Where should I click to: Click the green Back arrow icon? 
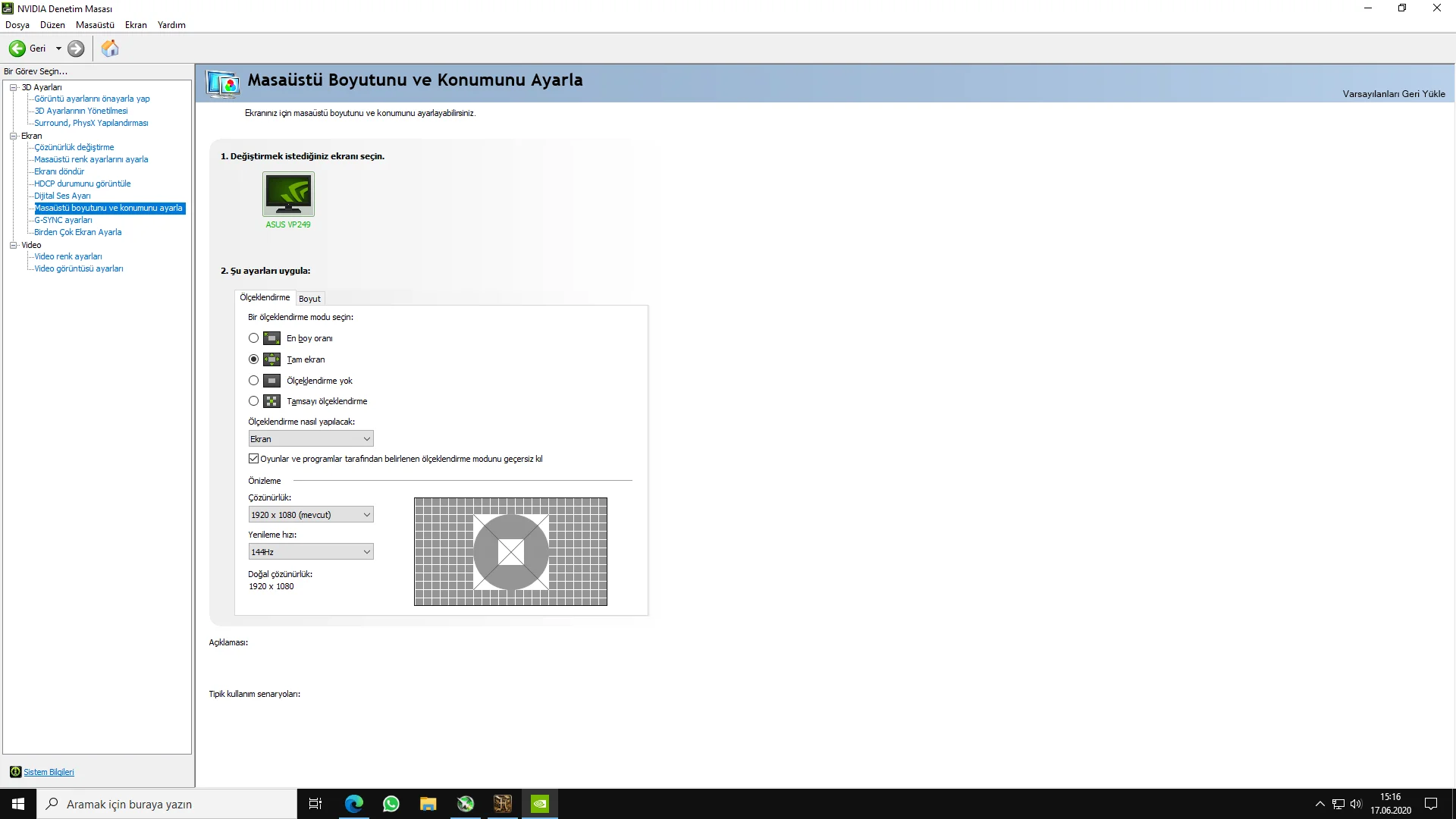tap(17, 49)
